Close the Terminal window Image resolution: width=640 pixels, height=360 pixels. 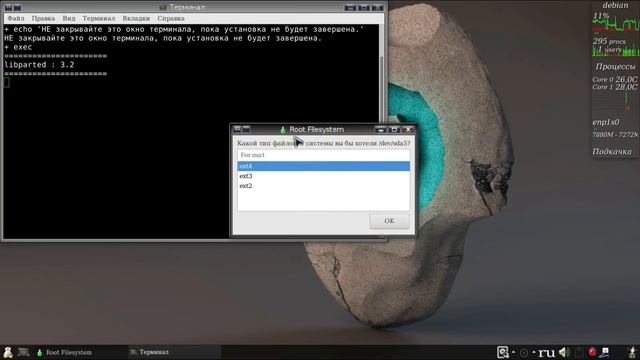pyautogui.click(x=378, y=7)
